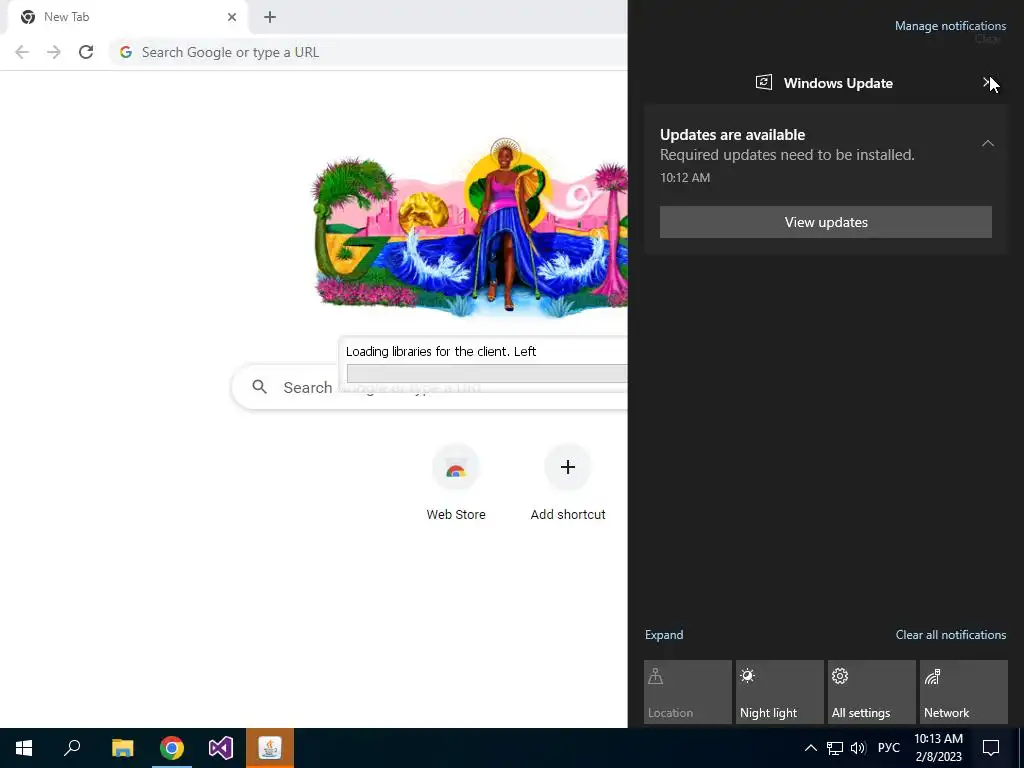Go back using Chrome's back arrow
Image resolution: width=1024 pixels, height=768 pixels.
pos(22,52)
